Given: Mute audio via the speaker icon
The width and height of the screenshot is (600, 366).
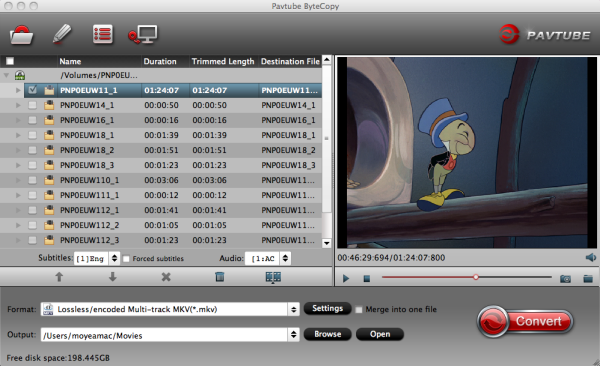Looking at the screenshot, I should point(590,257).
